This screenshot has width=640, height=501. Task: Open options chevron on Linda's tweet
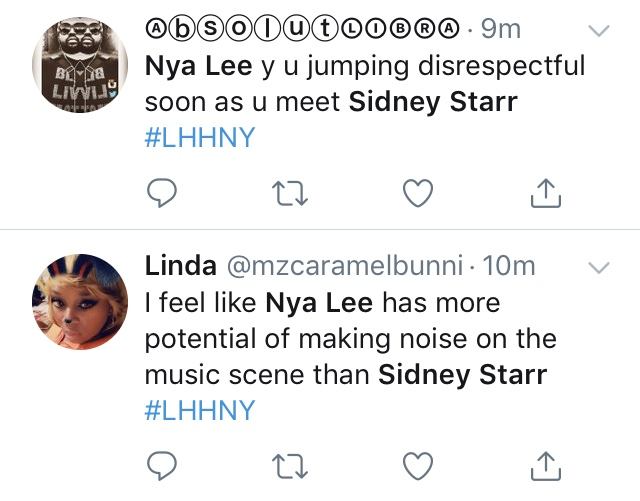(599, 267)
